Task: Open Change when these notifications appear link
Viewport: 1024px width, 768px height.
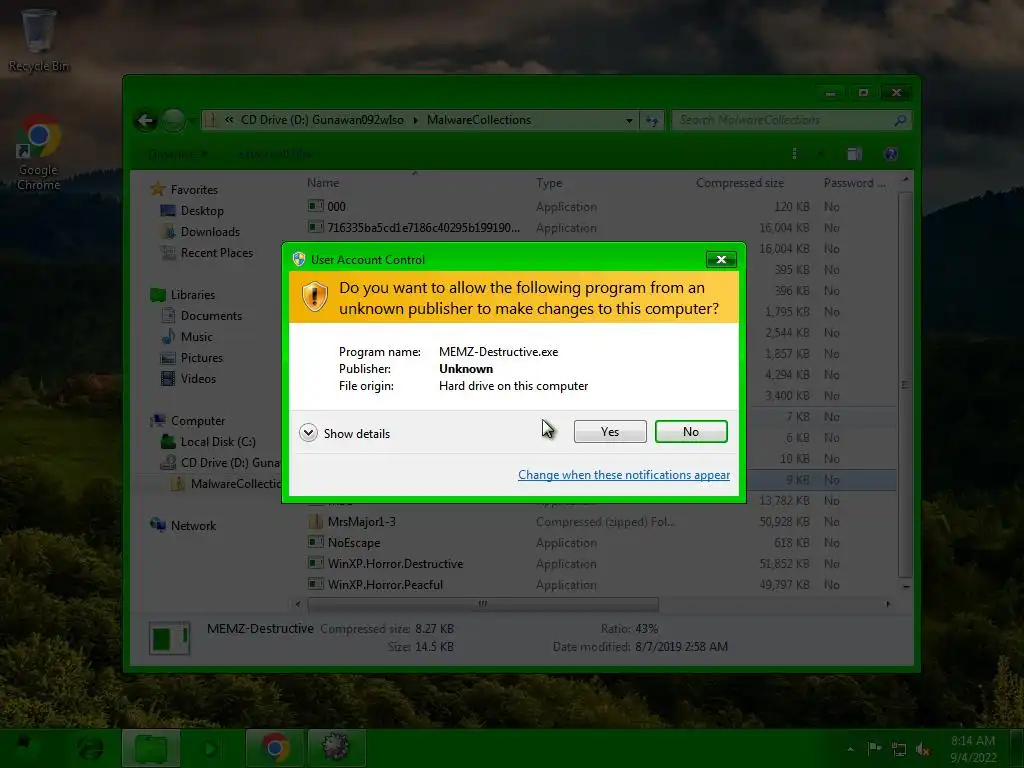Action: pyautogui.click(x=624, y=475)
